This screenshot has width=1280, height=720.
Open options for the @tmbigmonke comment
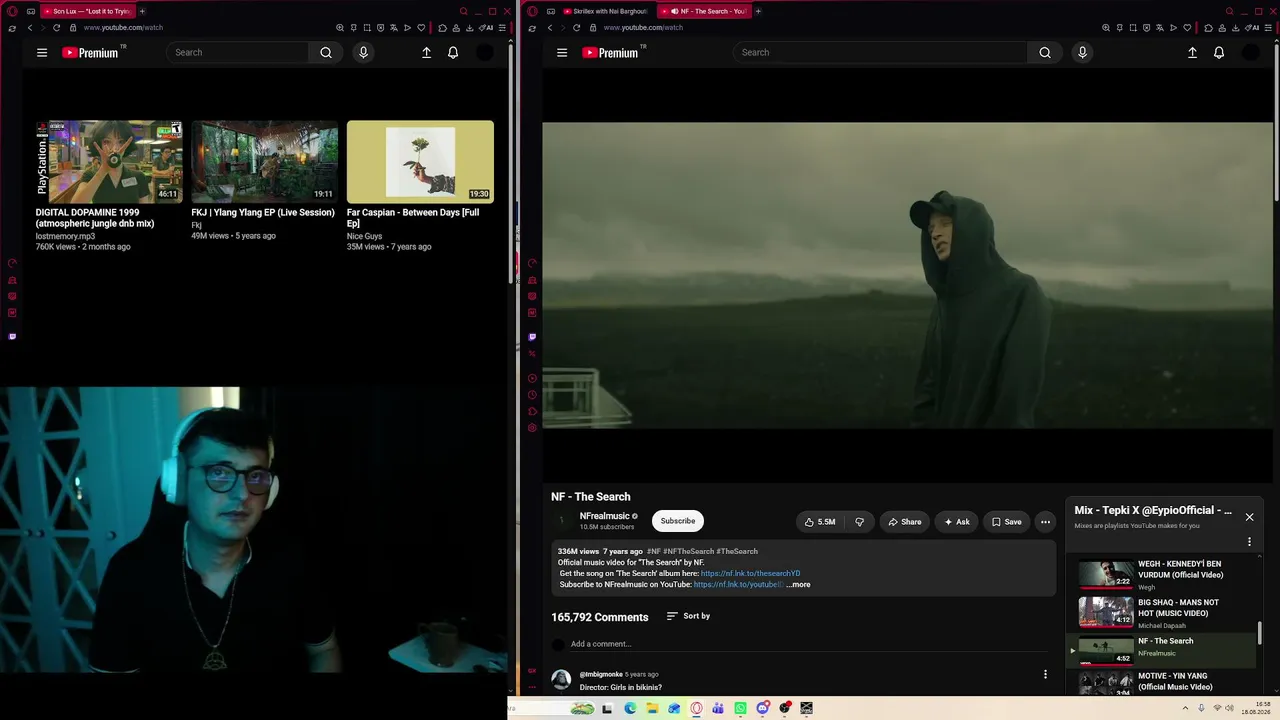1045,674
